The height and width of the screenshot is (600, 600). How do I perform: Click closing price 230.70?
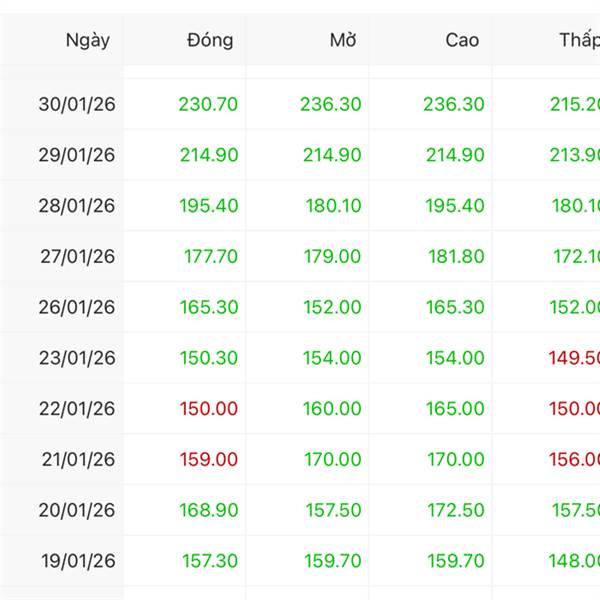click(x=208, y=104)
